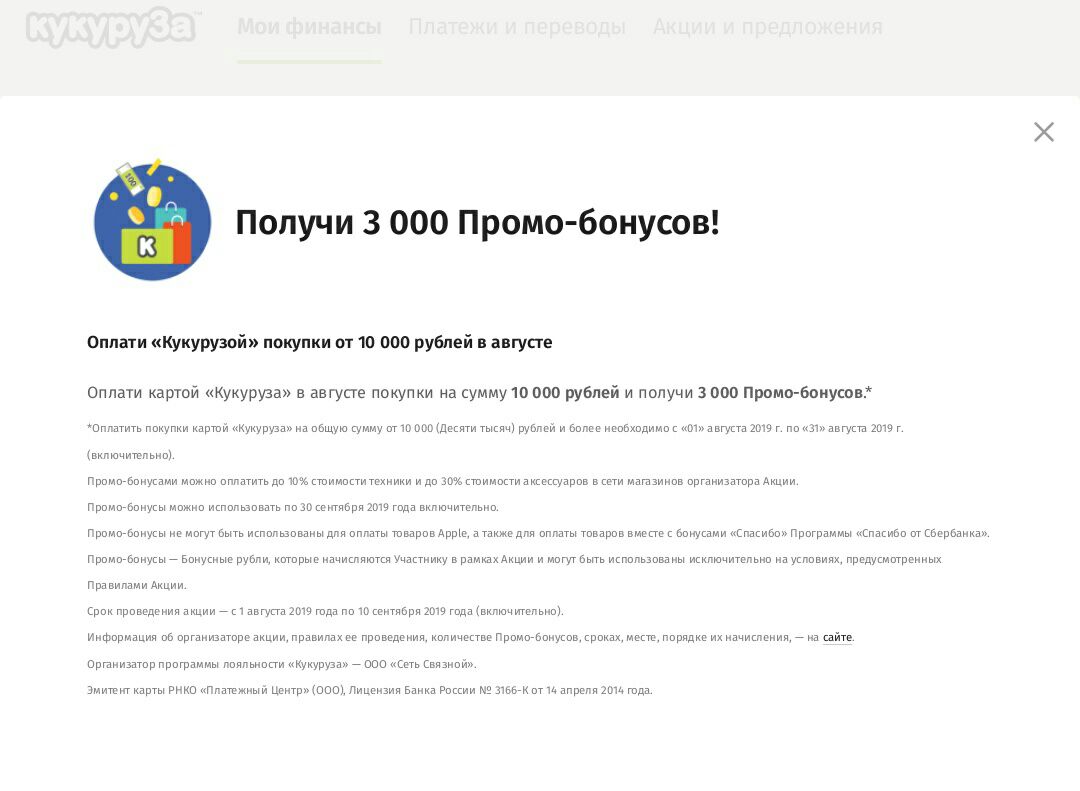1080x791 pixels.
Task: Click the Кукуруза logo
Action: click(112, 28)
